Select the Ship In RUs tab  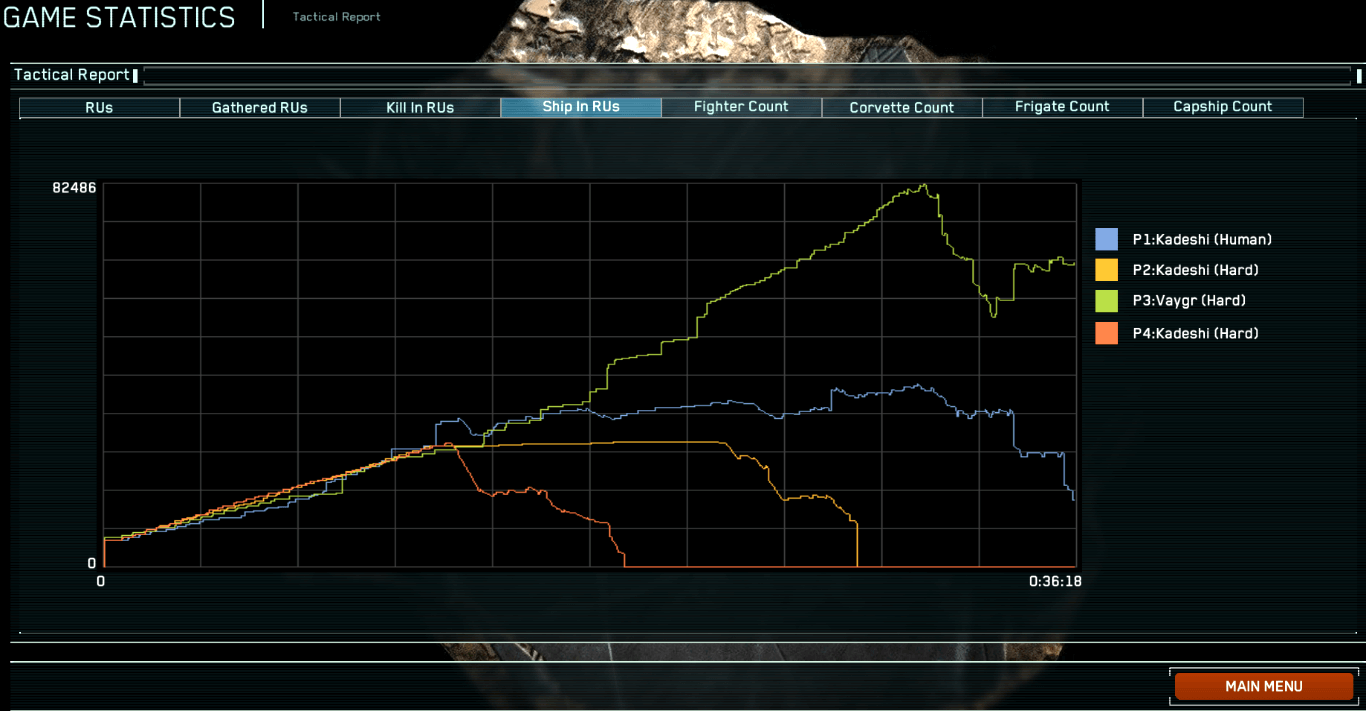point(581,107)
